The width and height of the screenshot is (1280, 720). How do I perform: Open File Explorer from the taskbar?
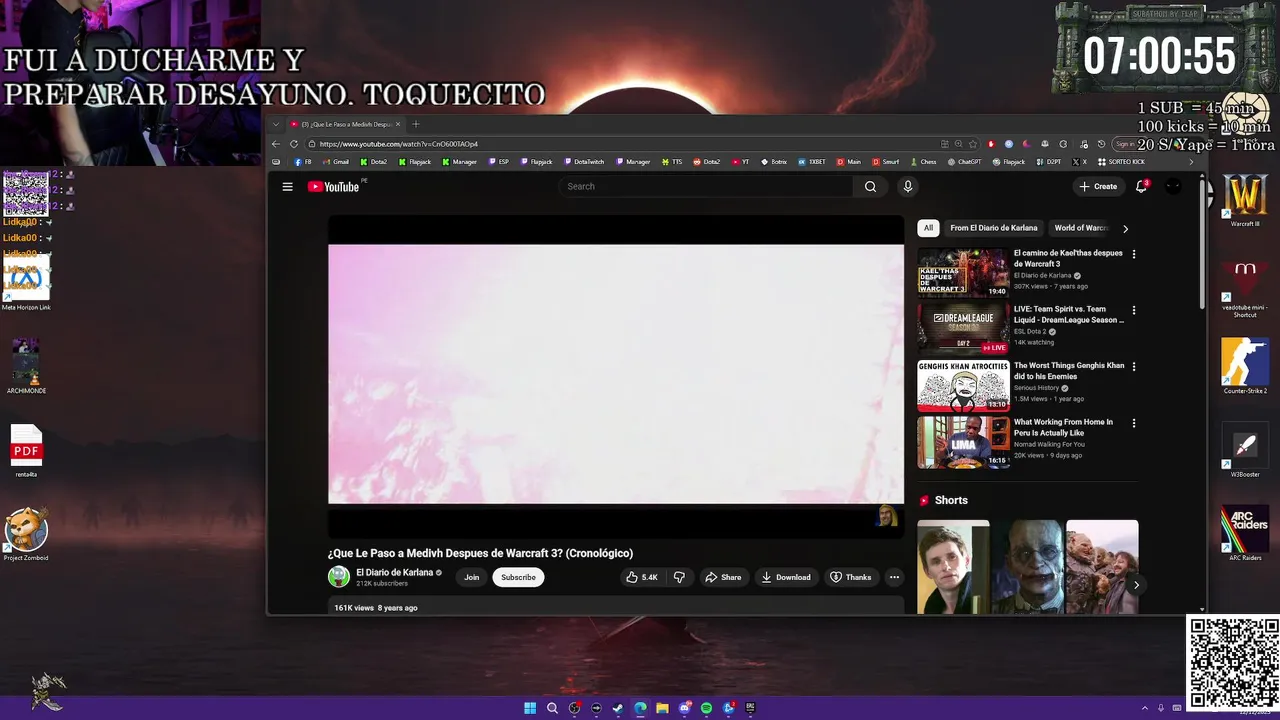tap(662, 708)
